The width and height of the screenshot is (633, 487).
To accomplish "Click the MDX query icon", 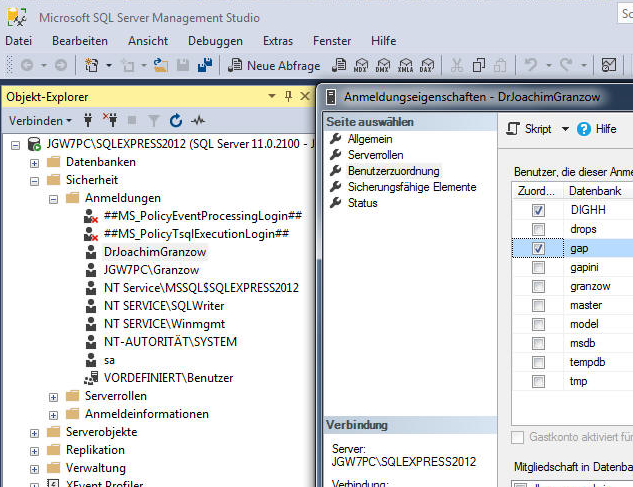I will (361, 65).
